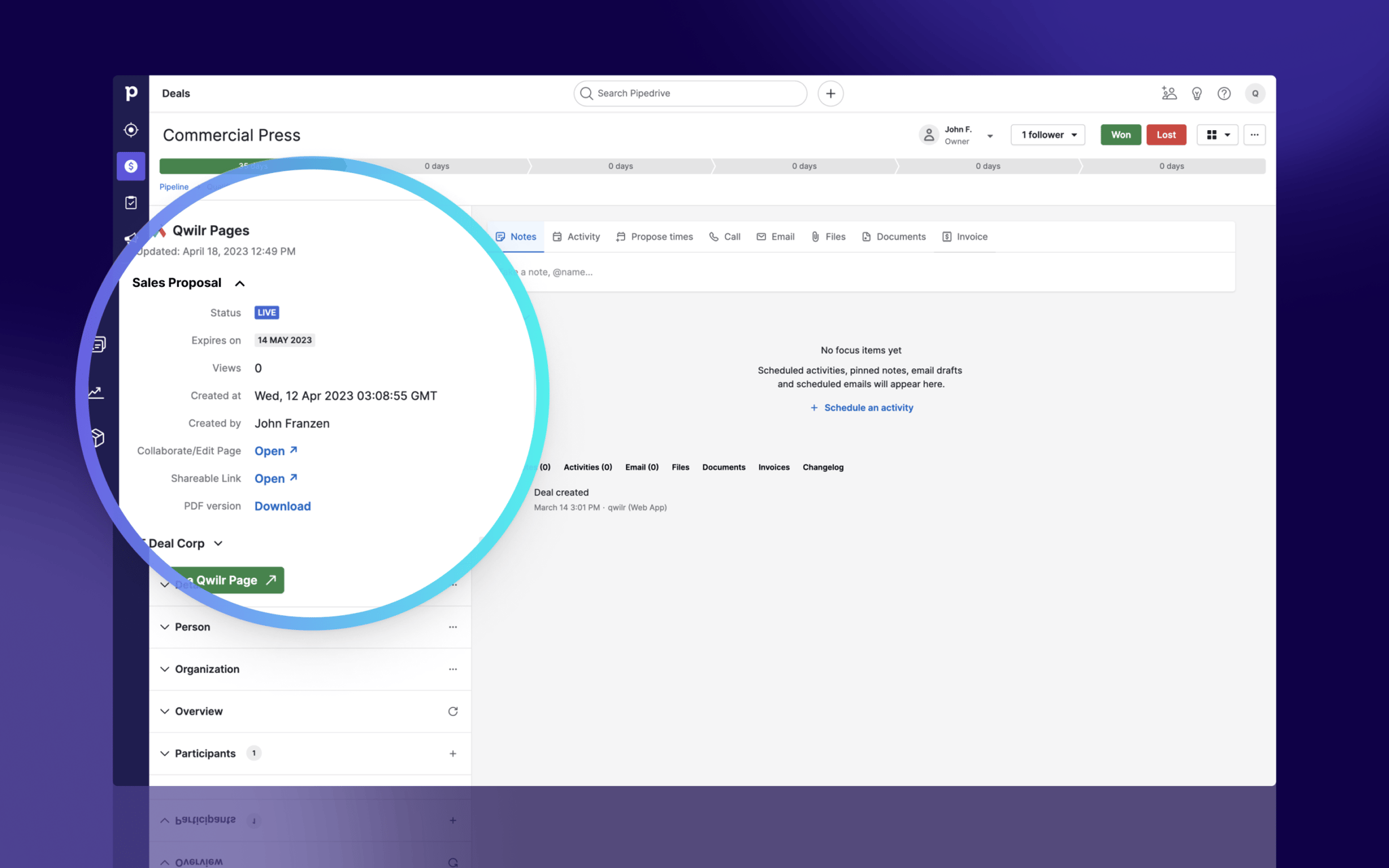The image size is (1389, 868).
Task: Mark the Commercial Press deal as Won
Action: tap(1120, 134)
